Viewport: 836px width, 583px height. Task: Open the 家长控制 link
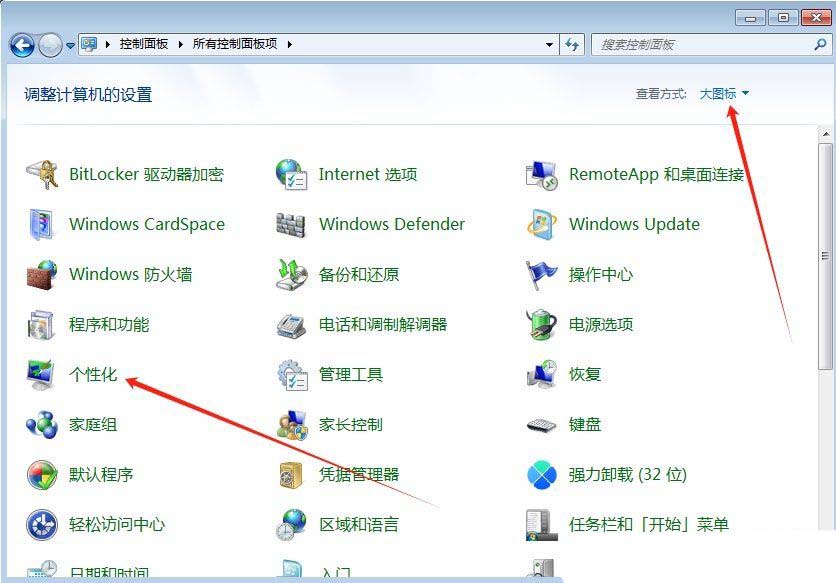(351, 425)
